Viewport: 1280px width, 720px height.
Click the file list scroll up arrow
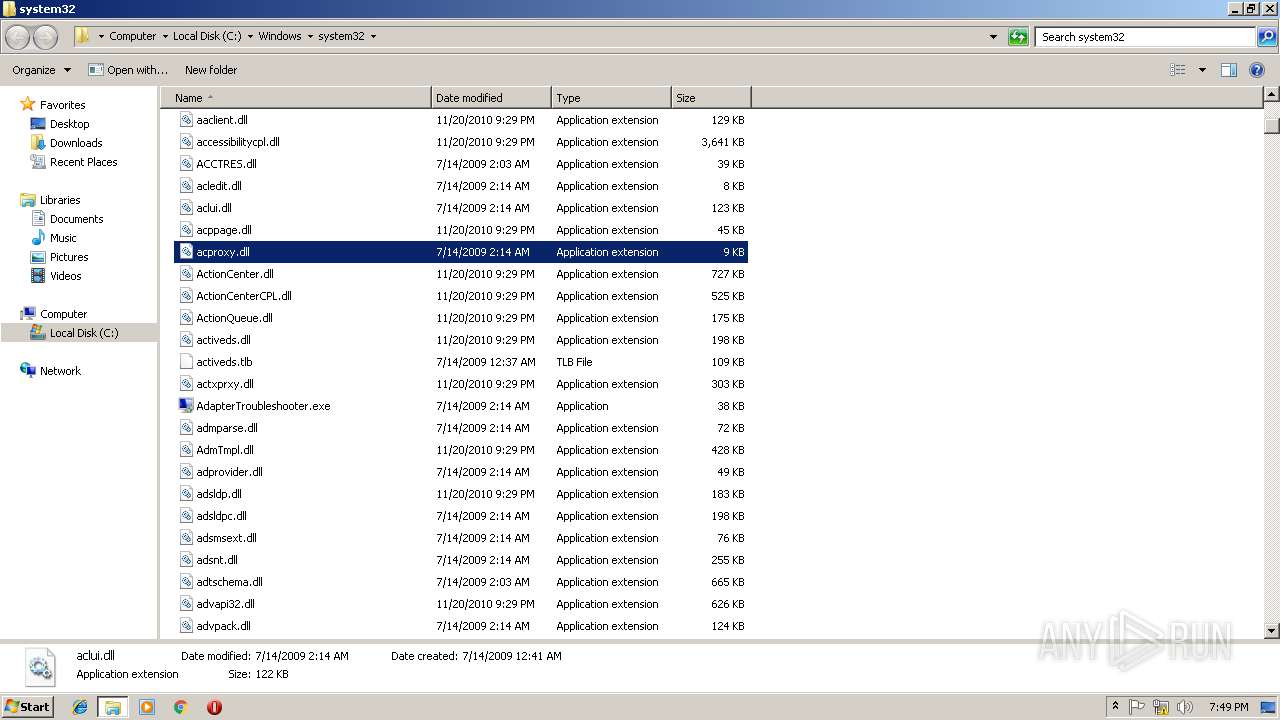coord(1272,95)
